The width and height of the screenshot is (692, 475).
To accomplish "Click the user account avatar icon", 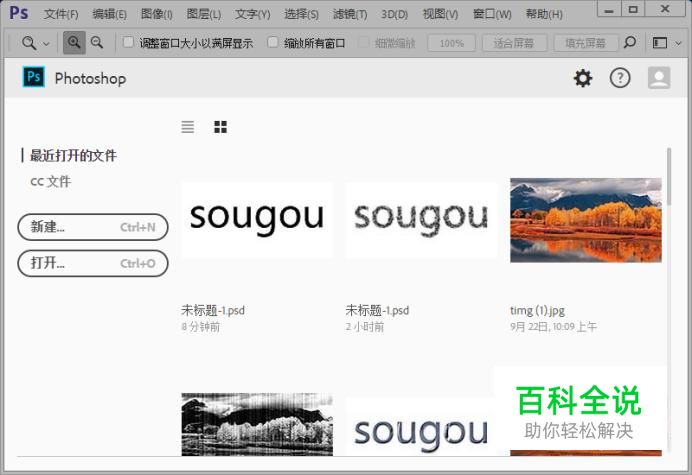I will click(659, 78).
